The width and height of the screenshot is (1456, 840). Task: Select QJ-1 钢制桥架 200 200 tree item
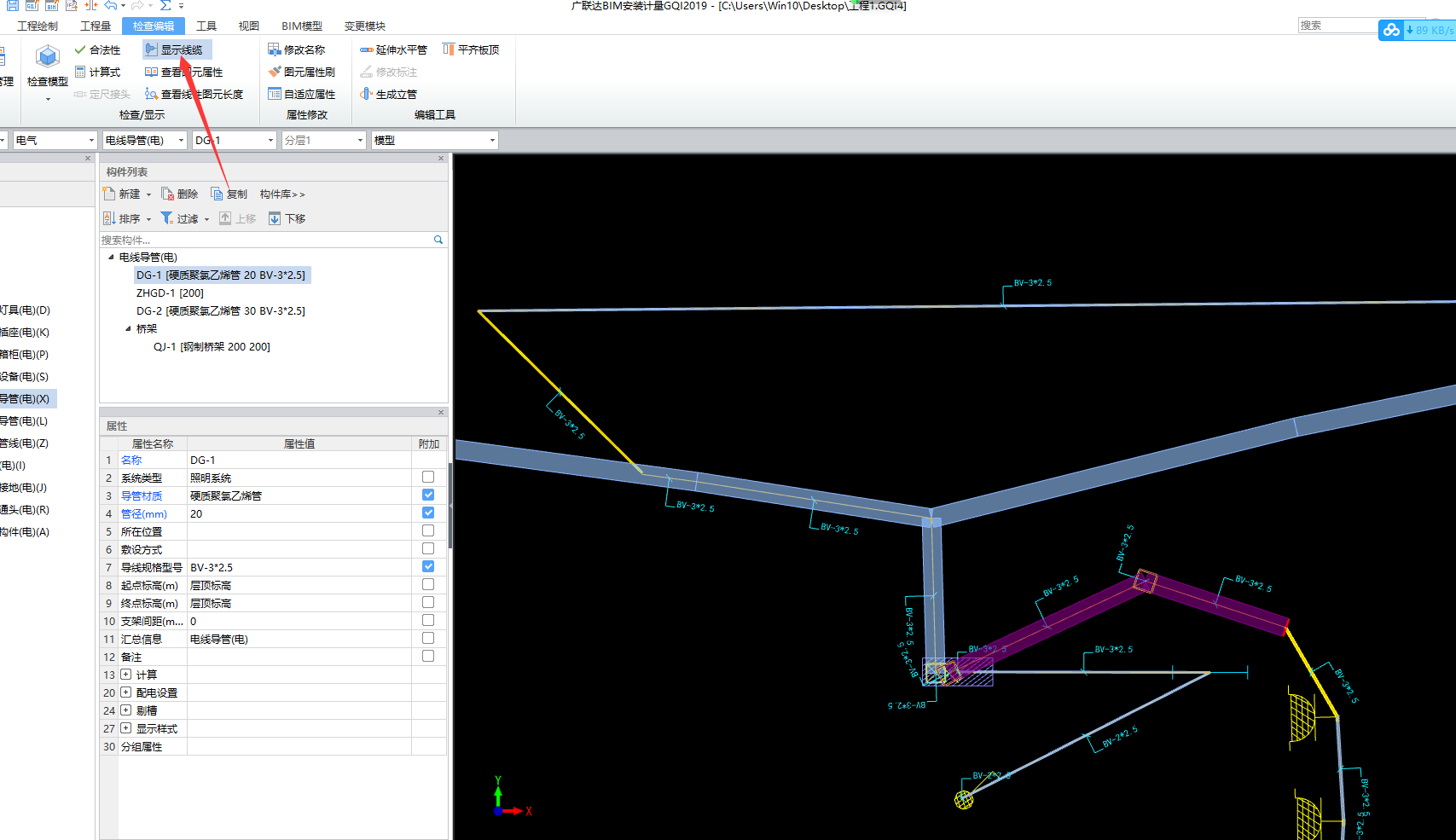[x=212, y=347]
